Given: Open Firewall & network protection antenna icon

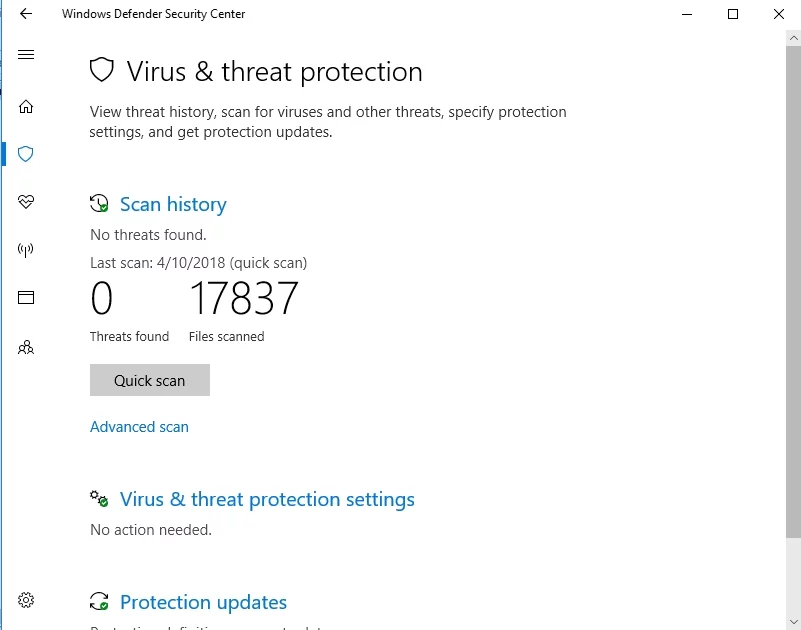Looking at the screenshot, I should coord(26,250).
